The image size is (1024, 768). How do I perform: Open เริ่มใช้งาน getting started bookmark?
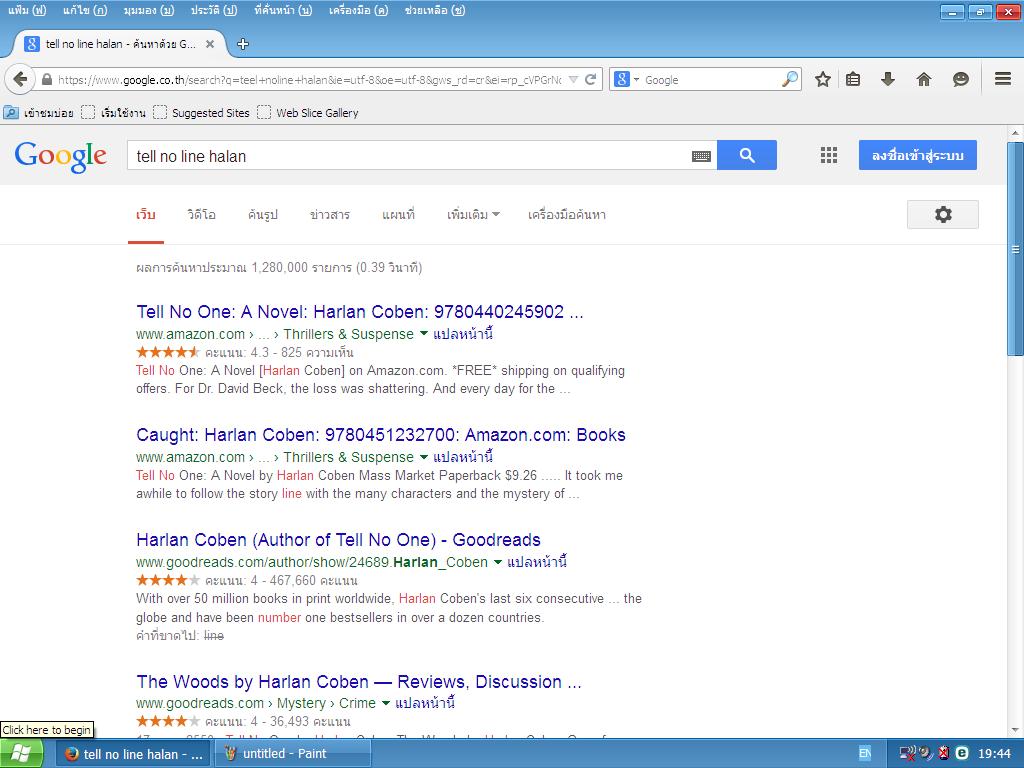point(114,112)
